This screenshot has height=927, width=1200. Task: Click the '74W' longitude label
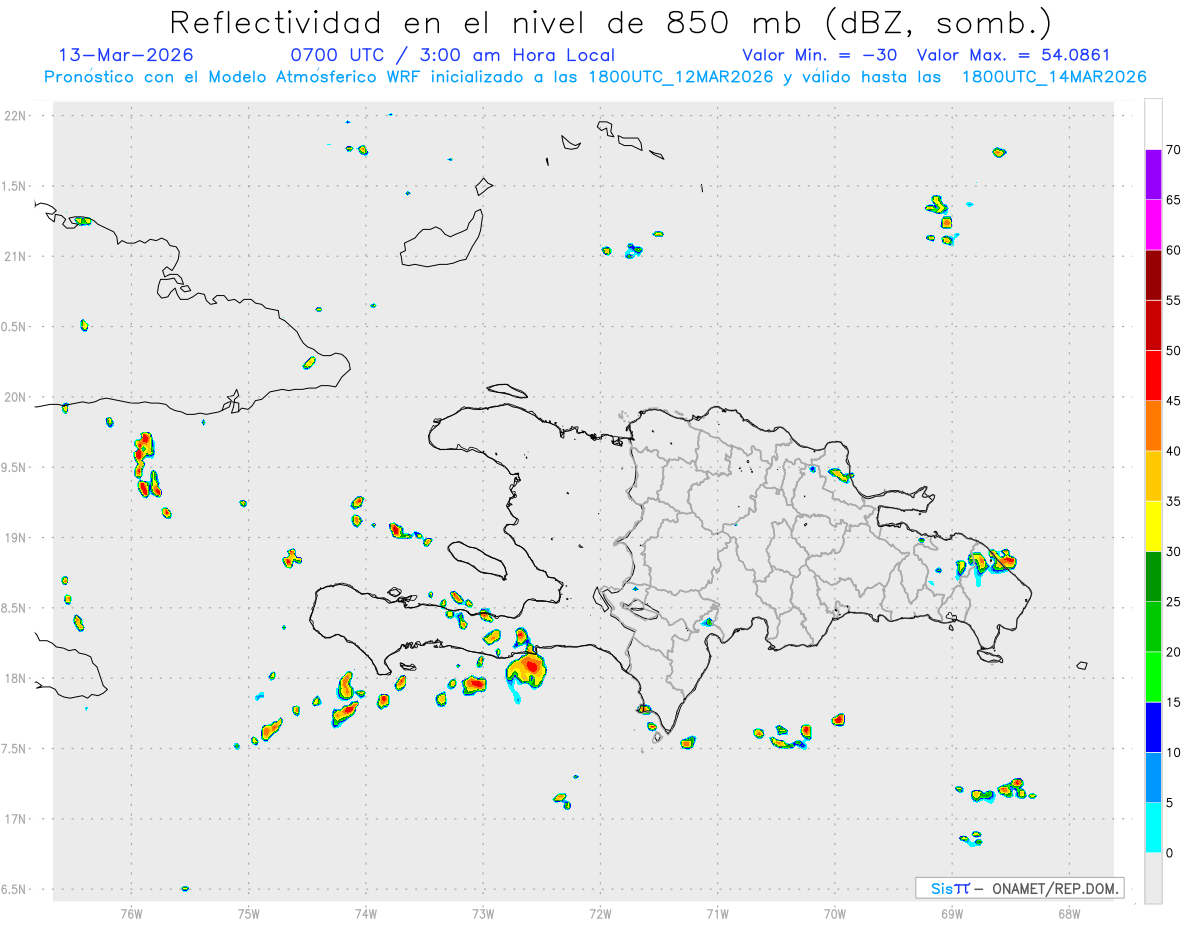[x=366, y=912]
